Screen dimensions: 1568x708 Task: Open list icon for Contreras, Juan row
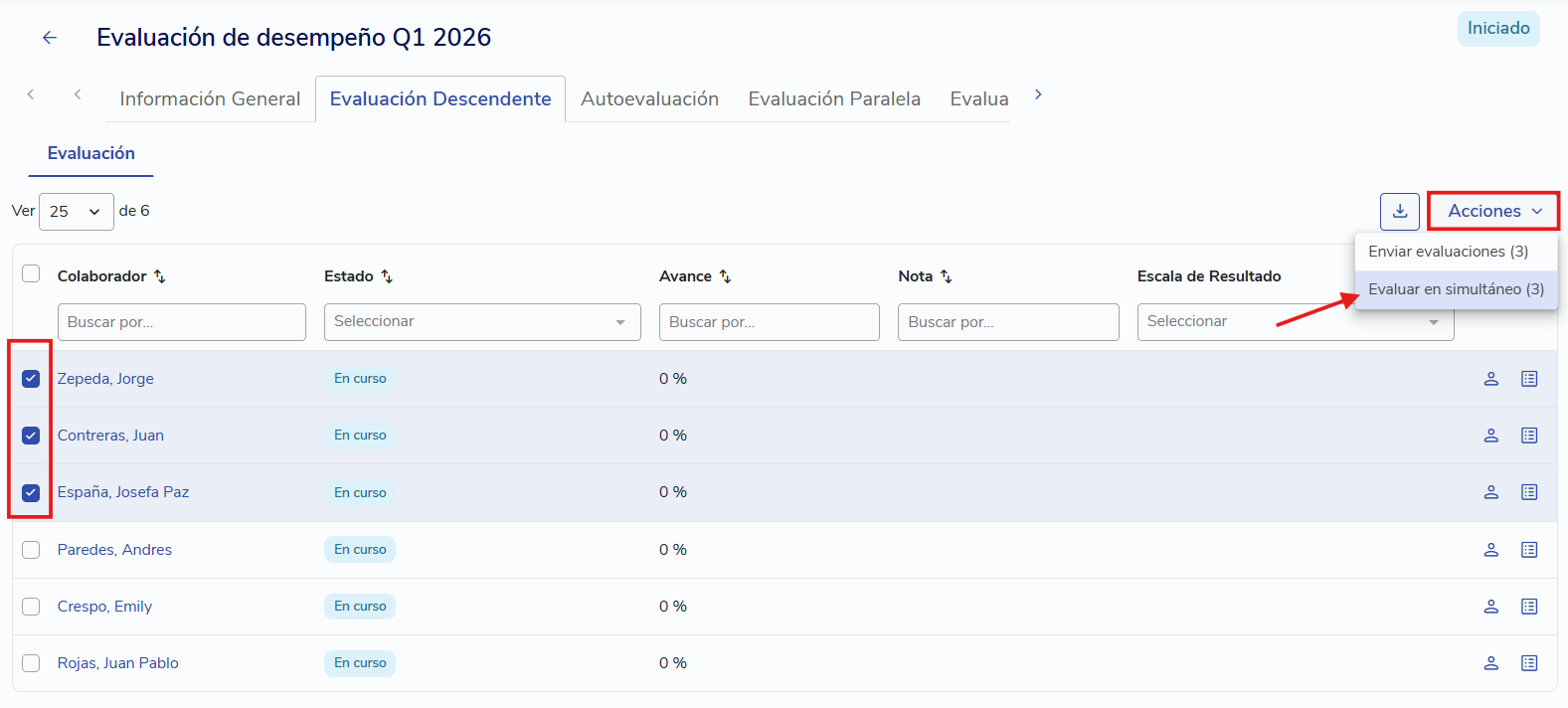point(1528,436)
